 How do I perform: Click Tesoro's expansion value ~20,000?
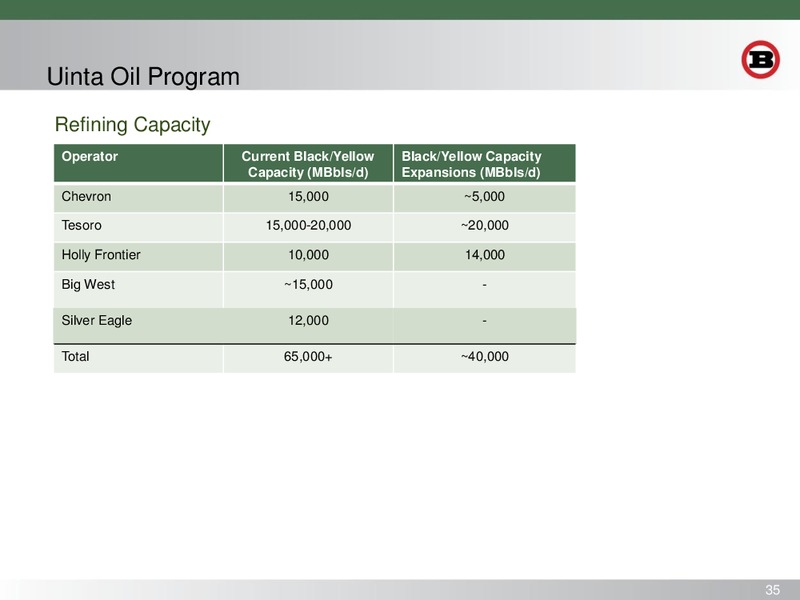tap(484, 226)
